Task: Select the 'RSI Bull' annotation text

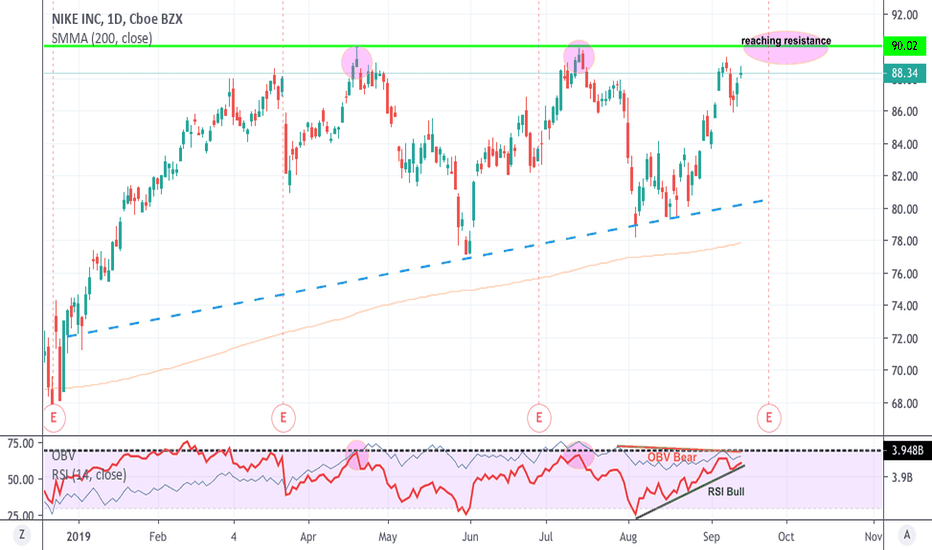Action: tap(726, 492)
